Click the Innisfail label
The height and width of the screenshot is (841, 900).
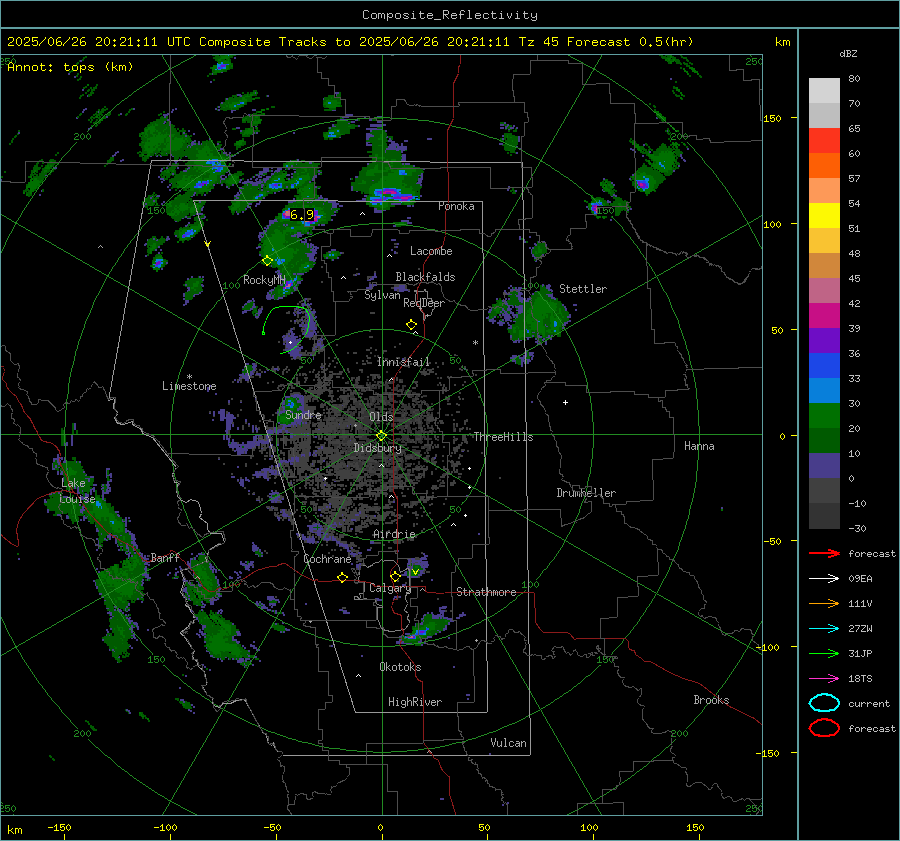403,362
